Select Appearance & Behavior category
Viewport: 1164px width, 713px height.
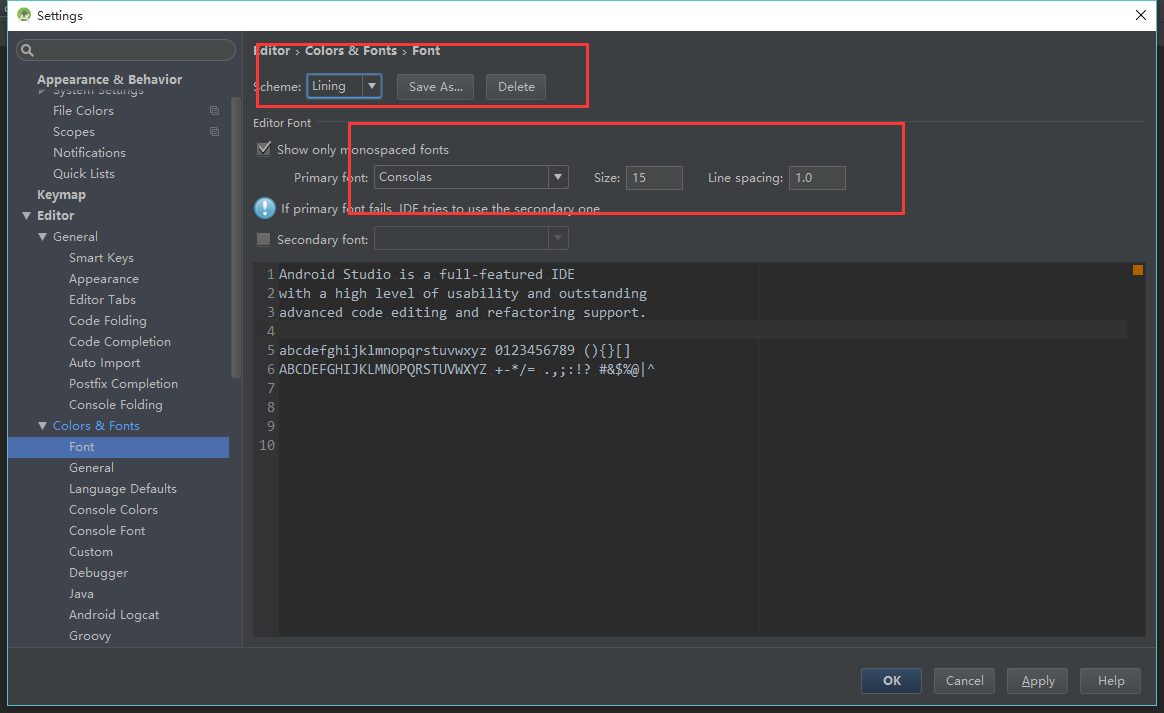[x=109, y=79]
